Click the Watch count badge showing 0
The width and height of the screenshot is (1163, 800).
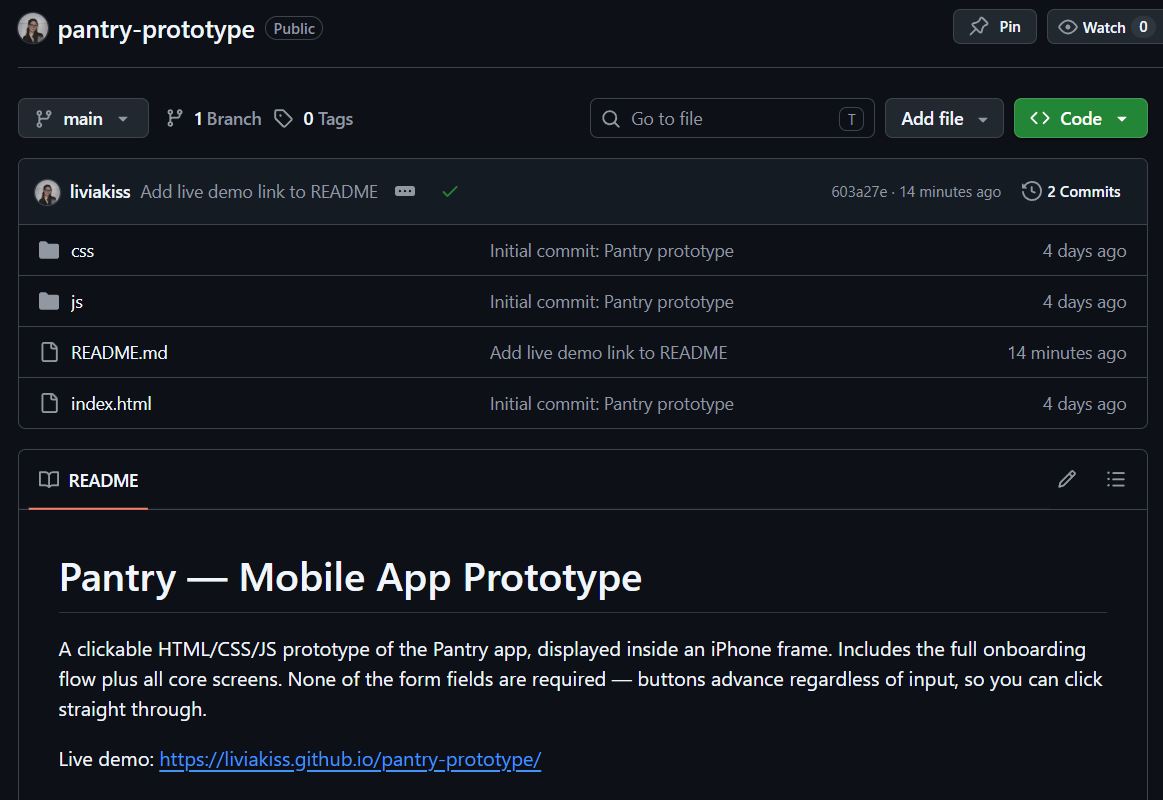[1143, 27]
